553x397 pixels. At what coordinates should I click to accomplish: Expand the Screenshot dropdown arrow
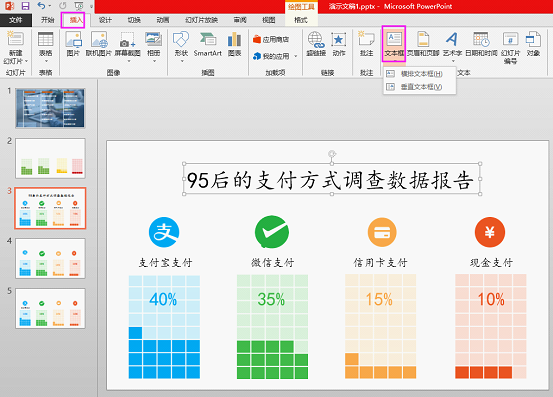128,61
